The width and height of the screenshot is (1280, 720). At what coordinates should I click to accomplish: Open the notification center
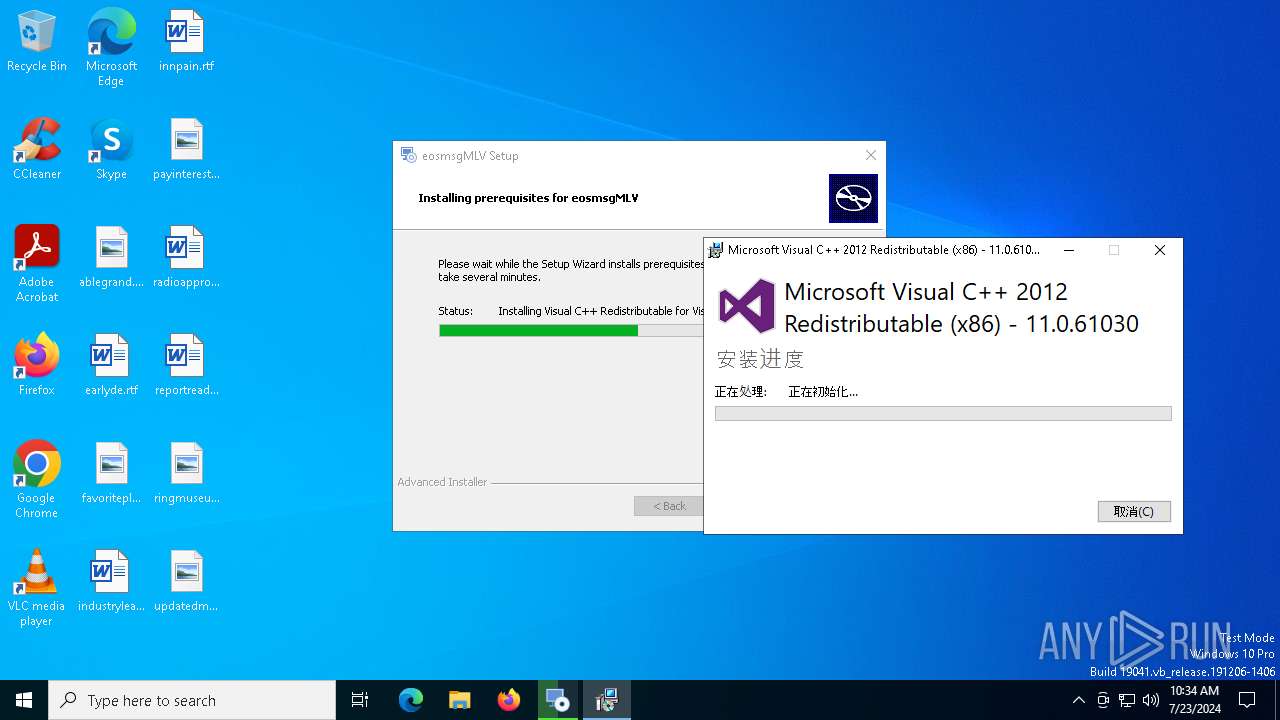pos(1247,700)
